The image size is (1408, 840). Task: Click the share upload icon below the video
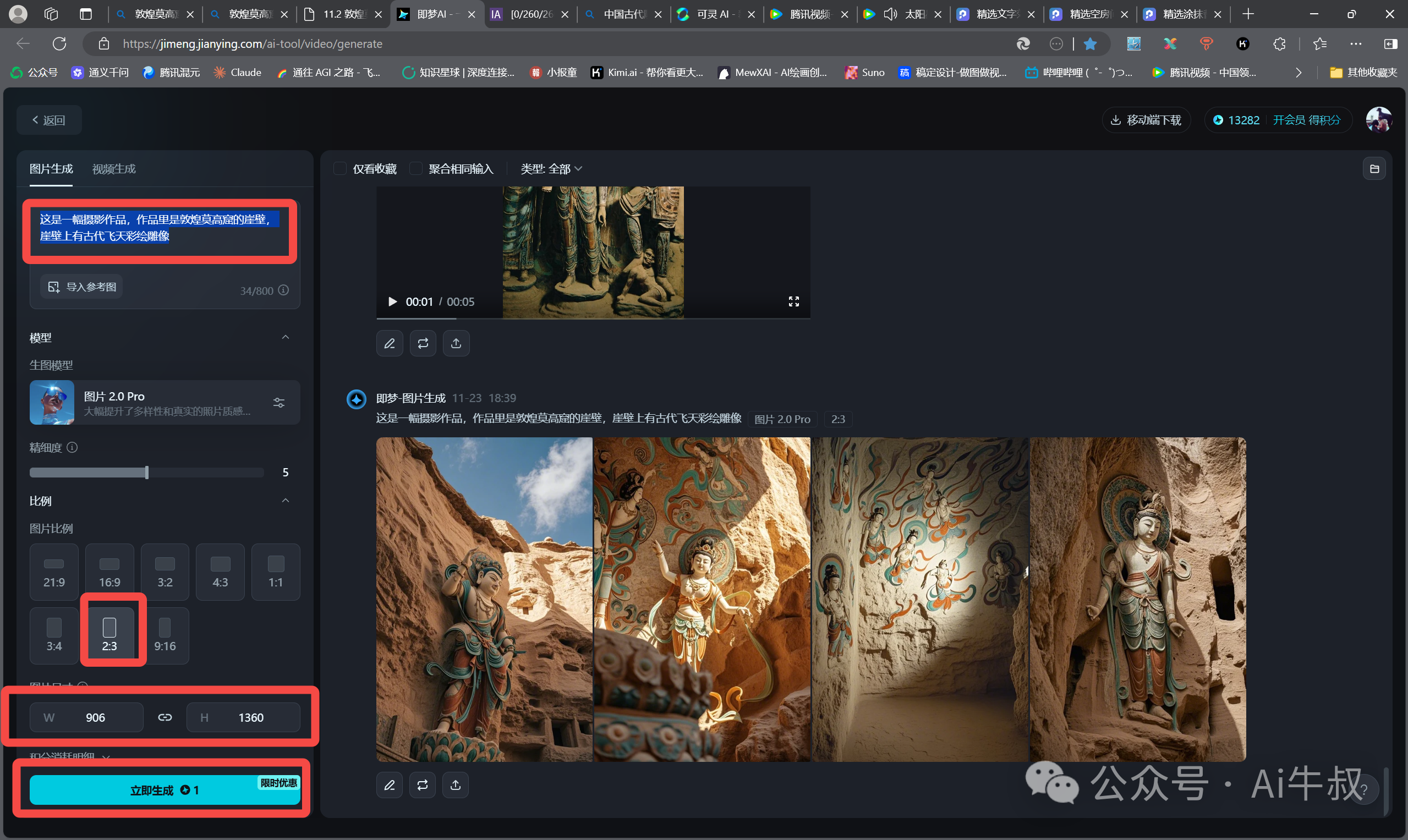tap(456, 344)
